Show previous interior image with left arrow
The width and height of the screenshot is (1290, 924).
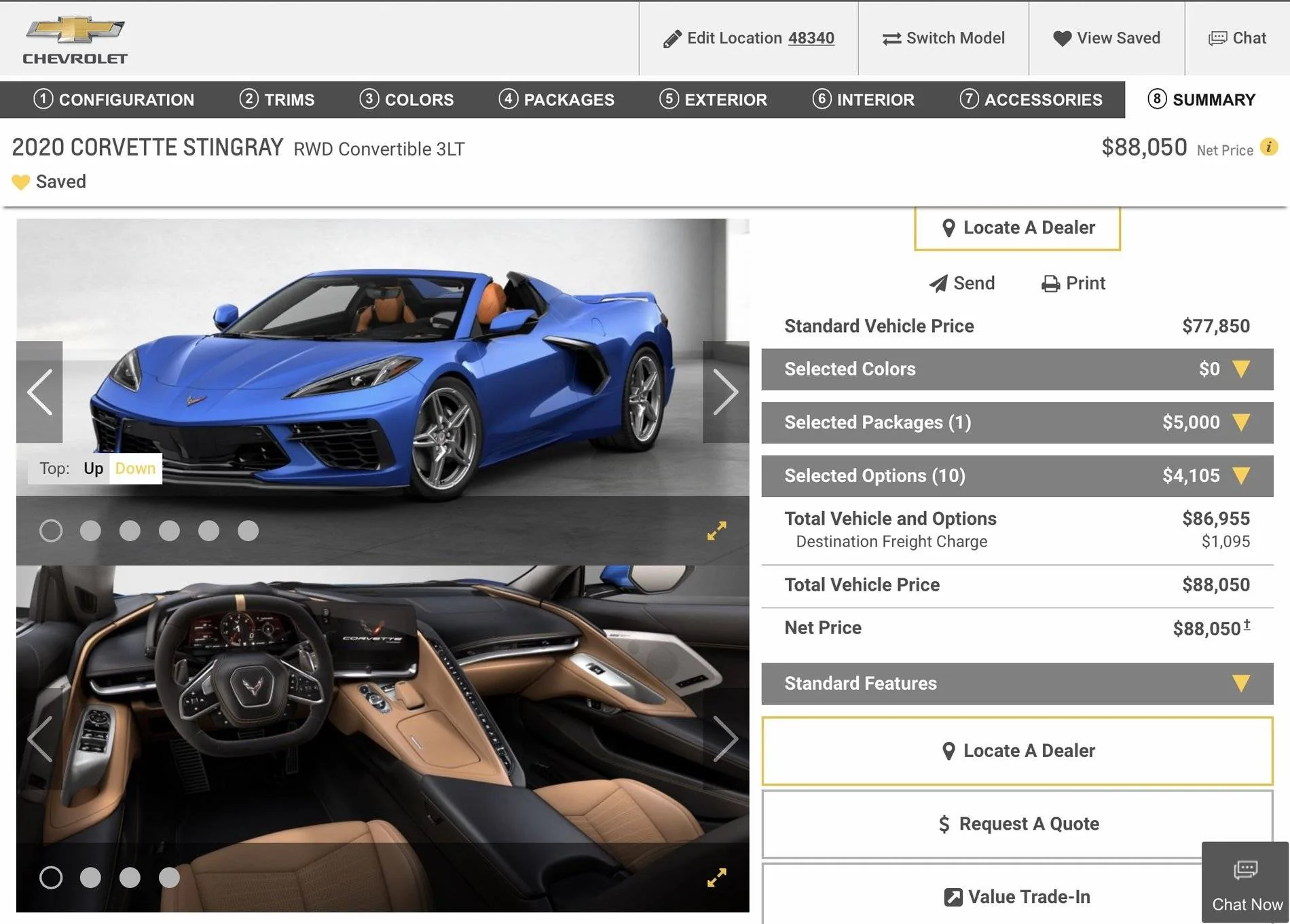pos(39,739)
